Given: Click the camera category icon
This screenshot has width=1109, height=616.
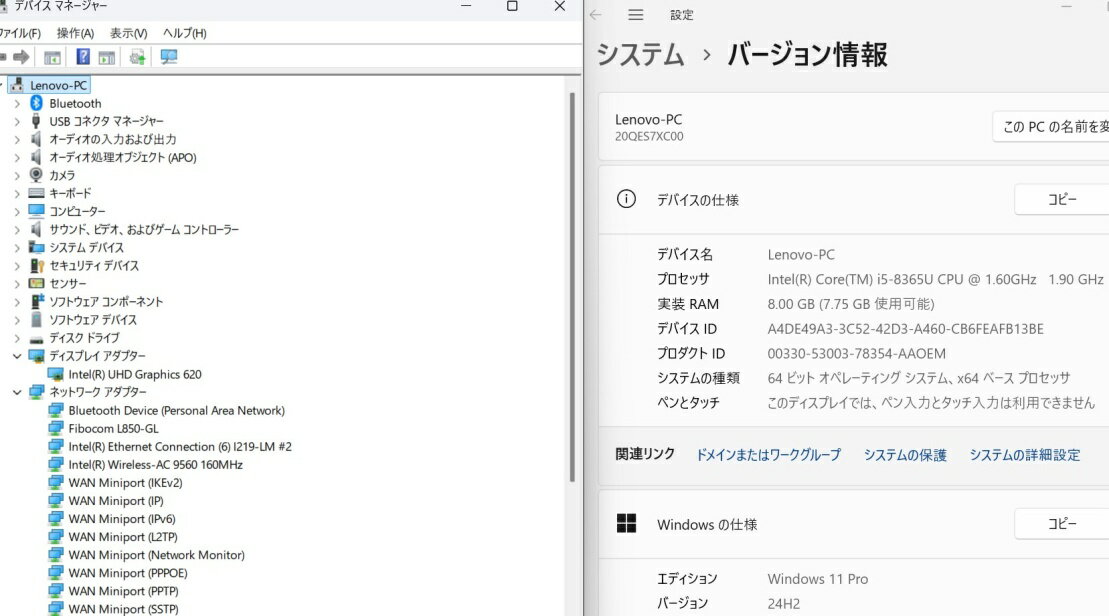Looking at the screenshot, I should (36, 175).
